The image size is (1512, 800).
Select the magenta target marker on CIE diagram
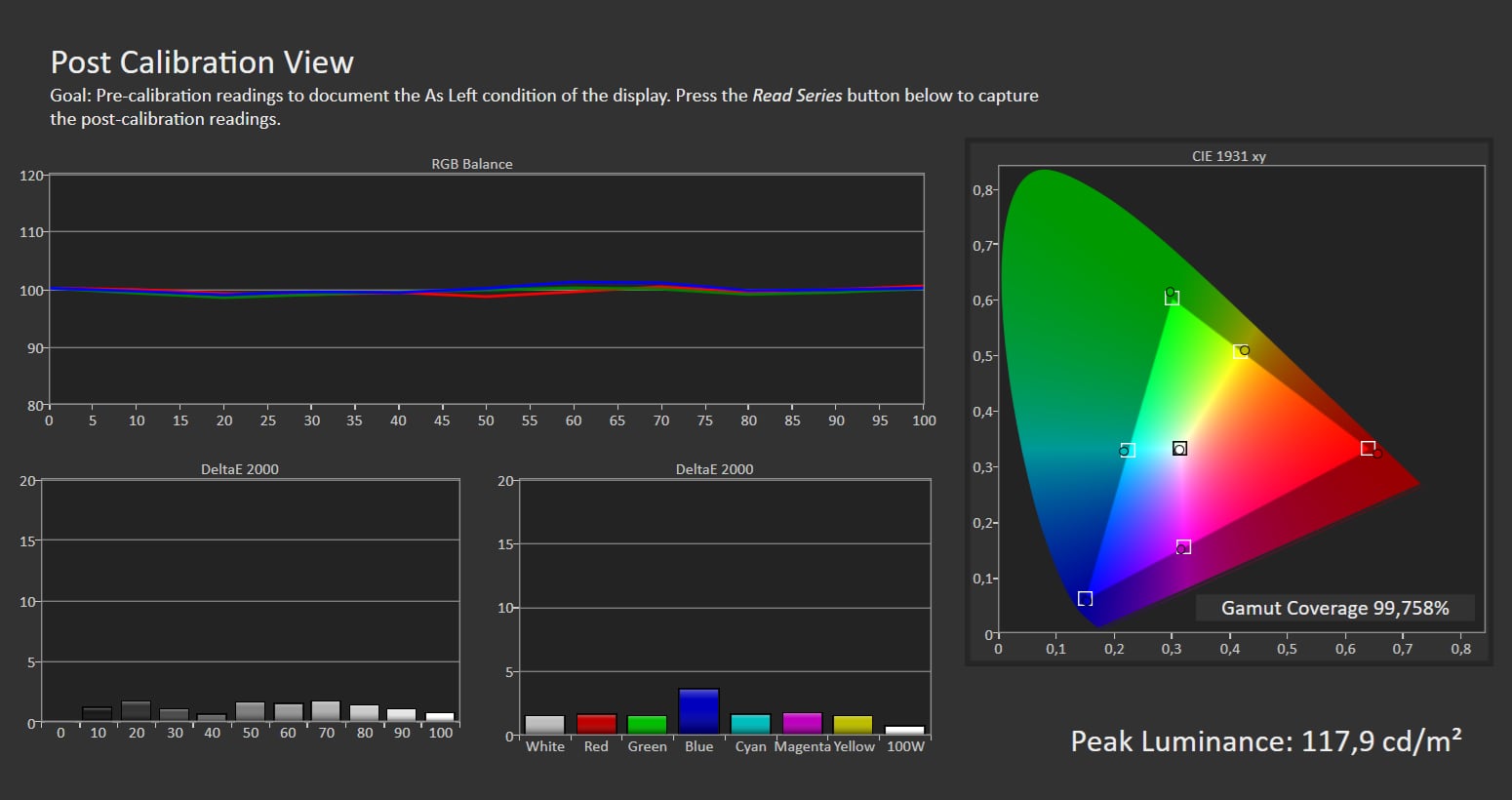point(1184,546)
